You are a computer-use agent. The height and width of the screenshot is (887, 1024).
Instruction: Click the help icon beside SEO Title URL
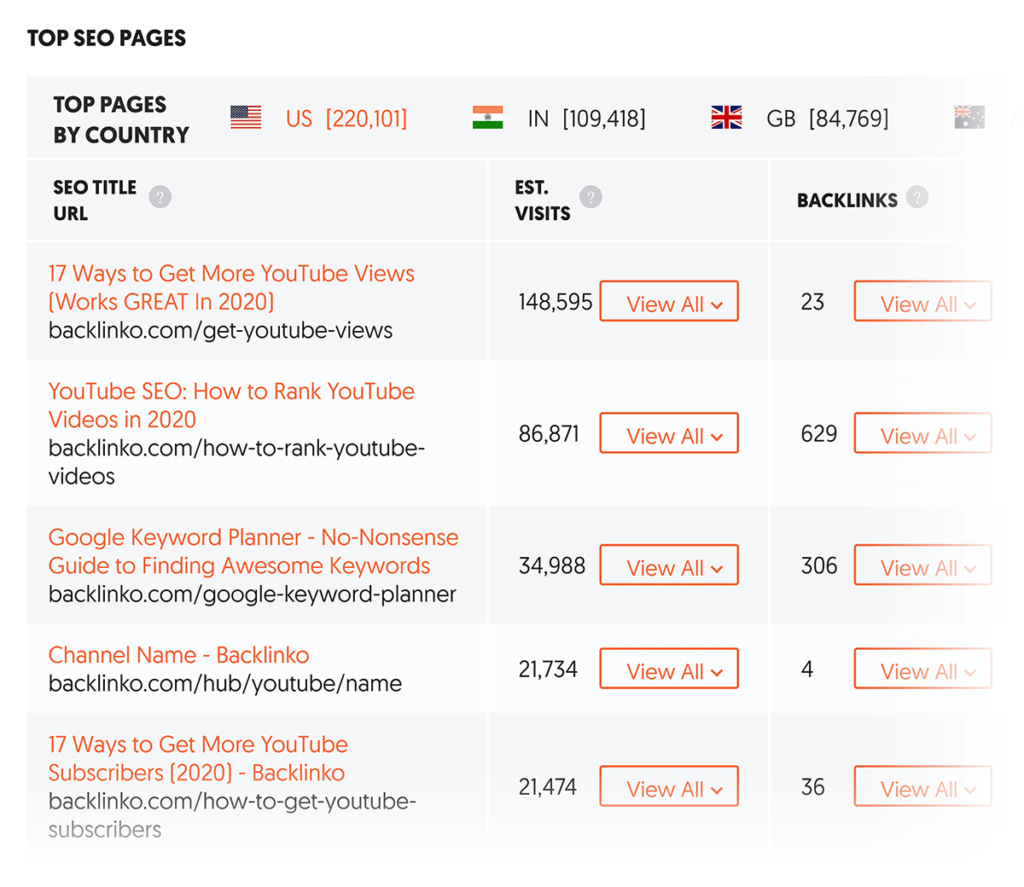[160, 197]
